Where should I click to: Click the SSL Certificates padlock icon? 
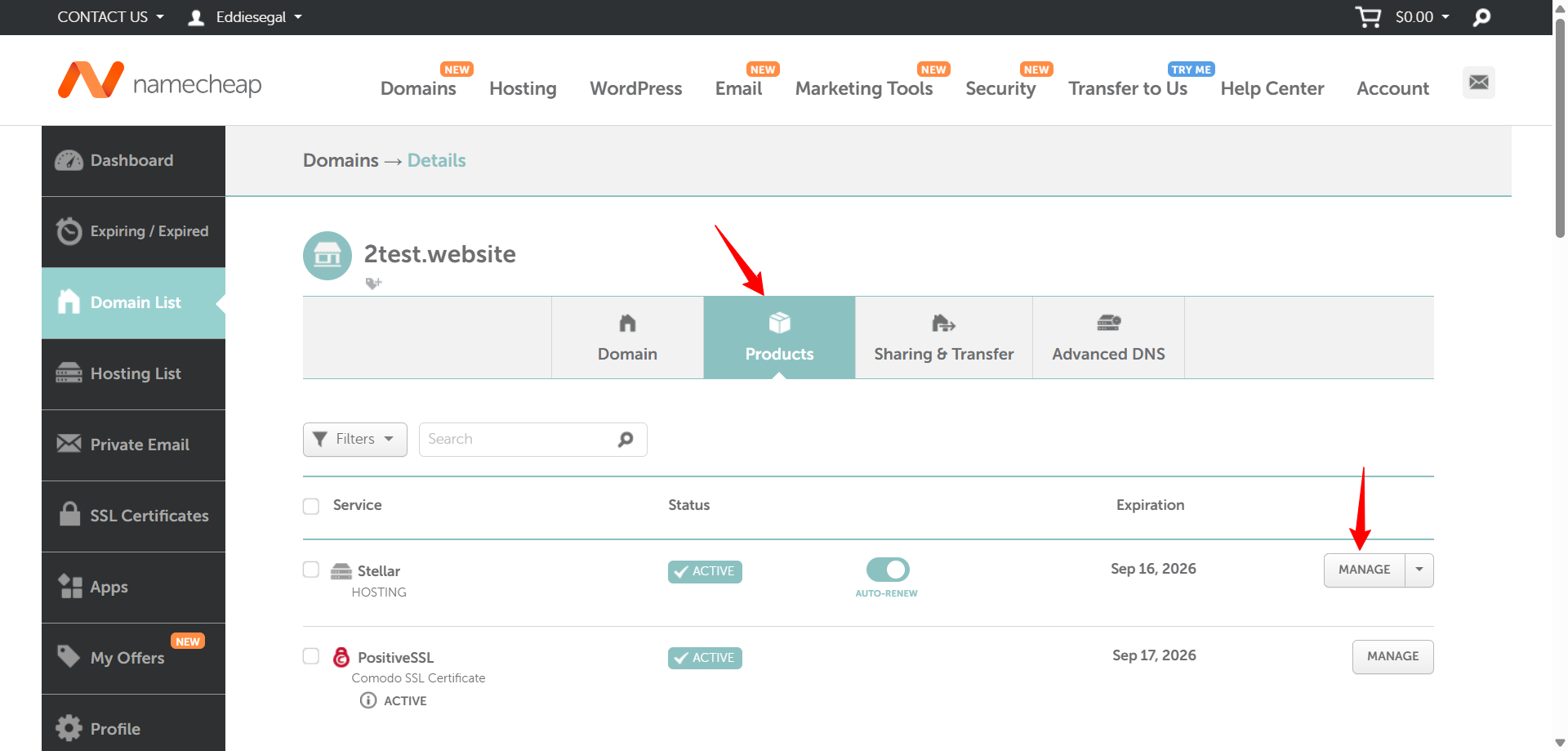pyautogui.click(x=69, y=514)
